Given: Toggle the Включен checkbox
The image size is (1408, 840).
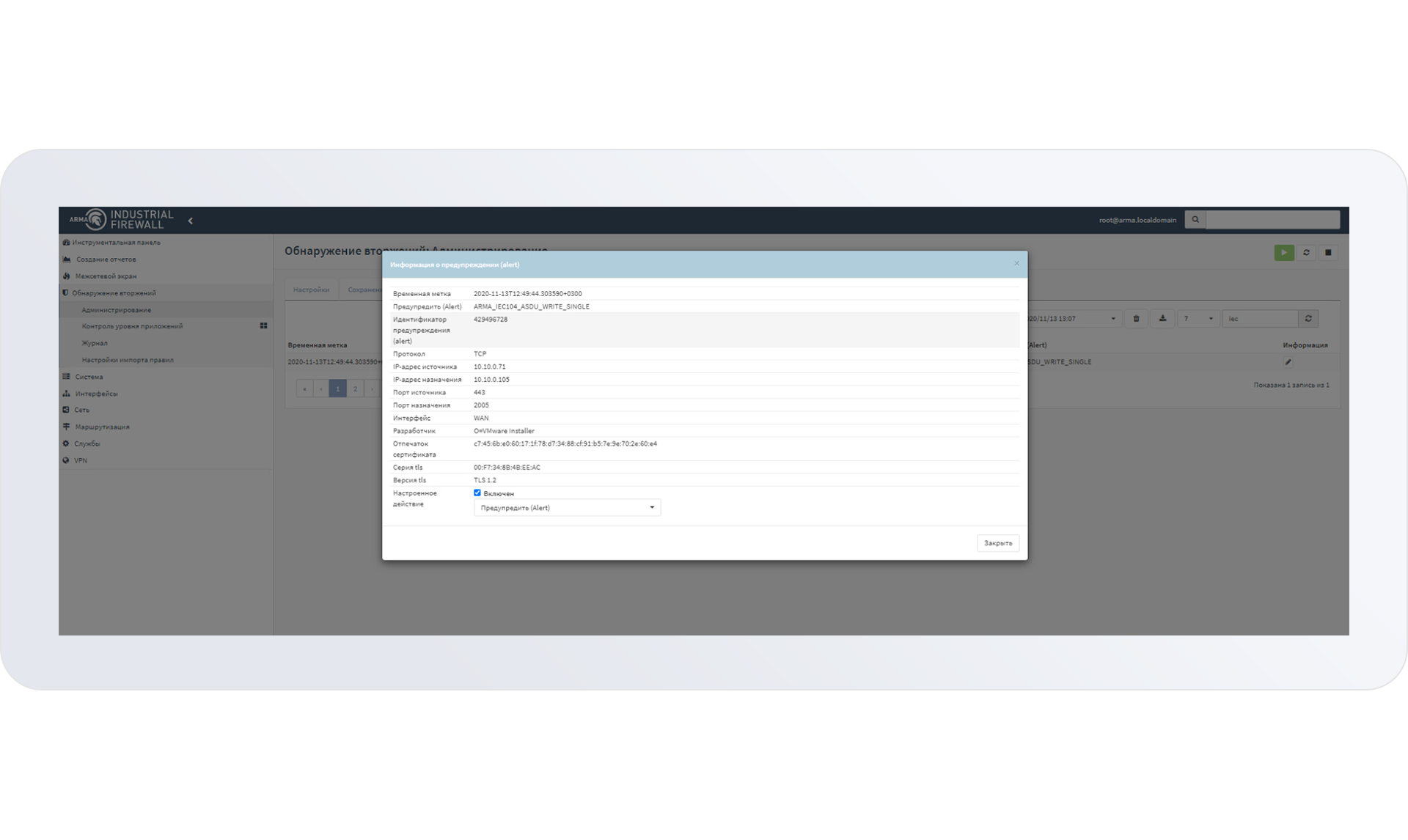Looking at the screenshot, I should click(x=477, y=493).
